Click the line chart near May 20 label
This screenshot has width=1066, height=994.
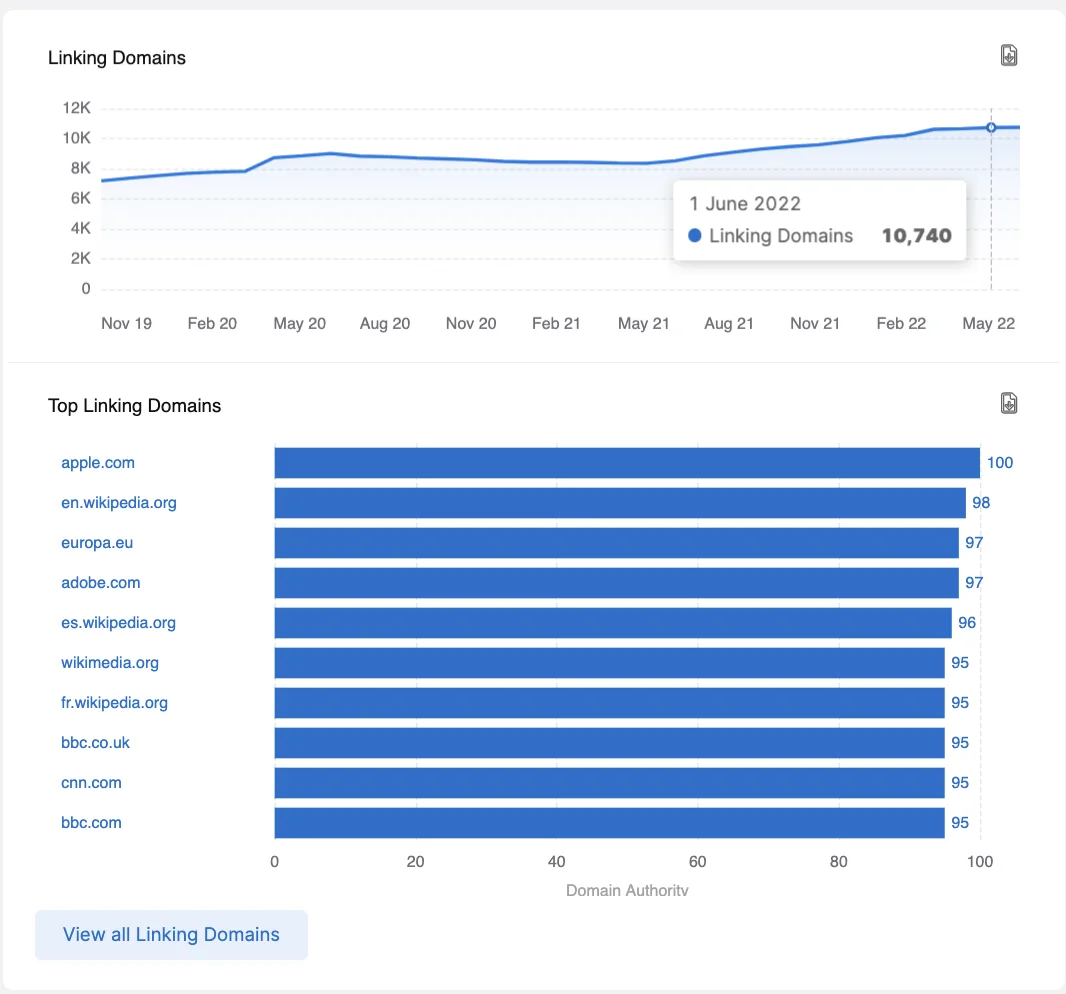(300, 156)
